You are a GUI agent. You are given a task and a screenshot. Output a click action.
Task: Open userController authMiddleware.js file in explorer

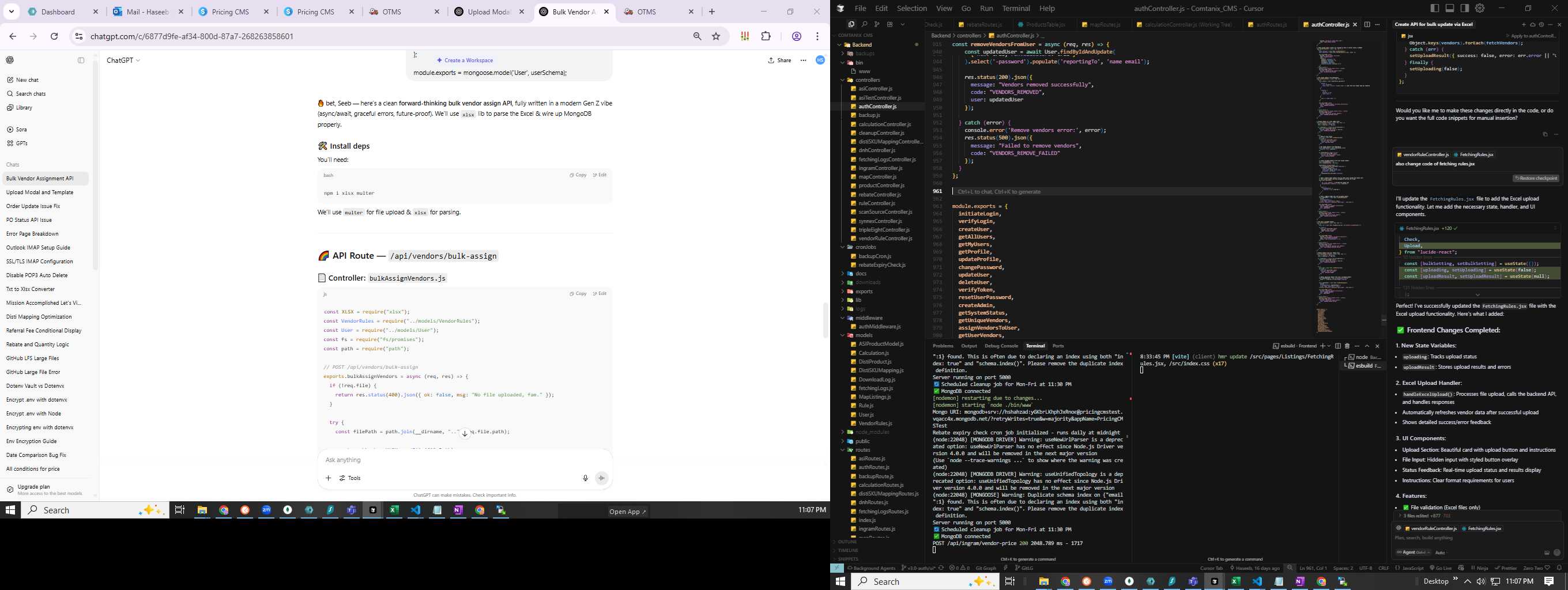[879, 327]
